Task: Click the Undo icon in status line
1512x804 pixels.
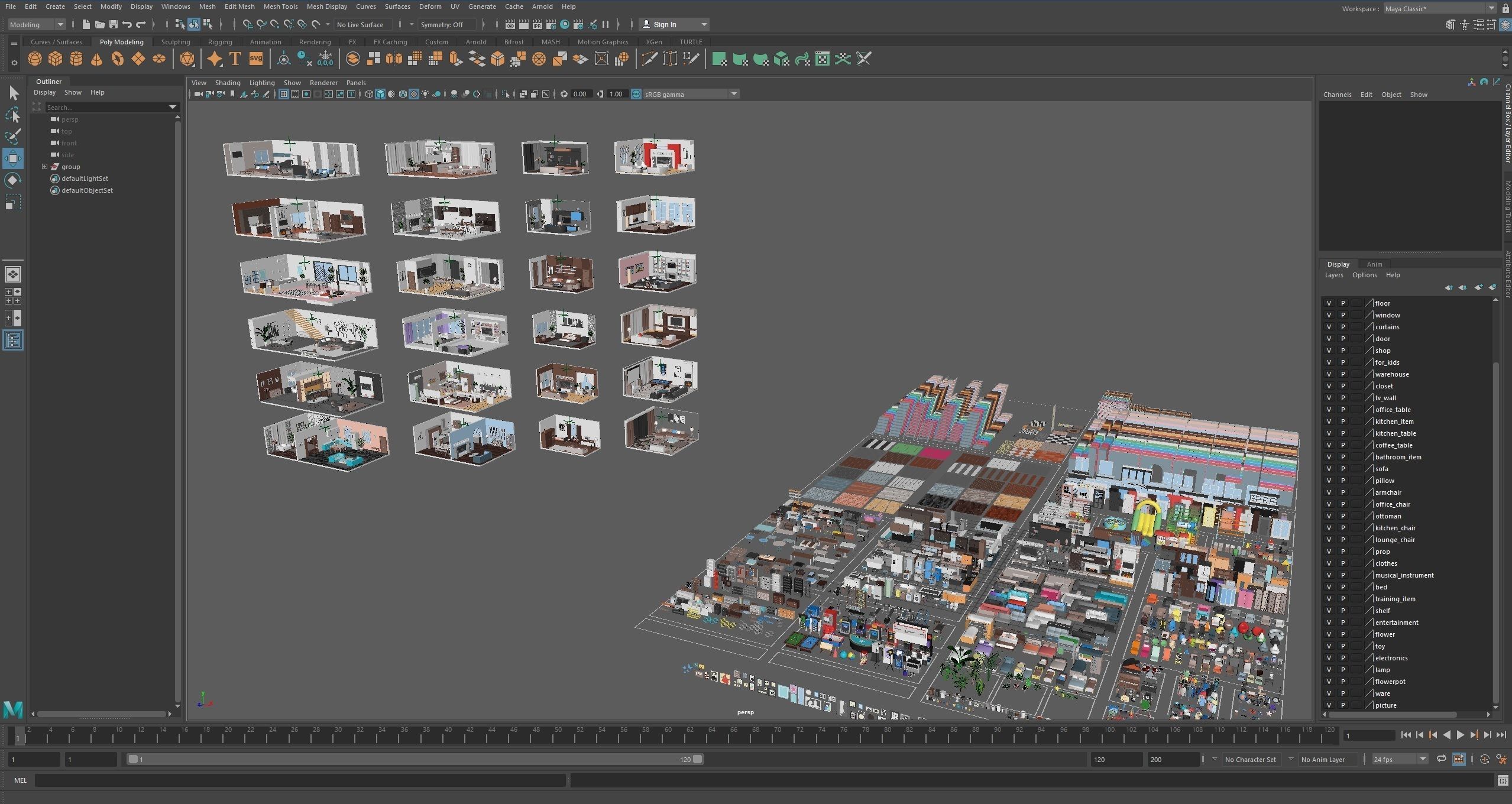Action: tap(127, 24)
